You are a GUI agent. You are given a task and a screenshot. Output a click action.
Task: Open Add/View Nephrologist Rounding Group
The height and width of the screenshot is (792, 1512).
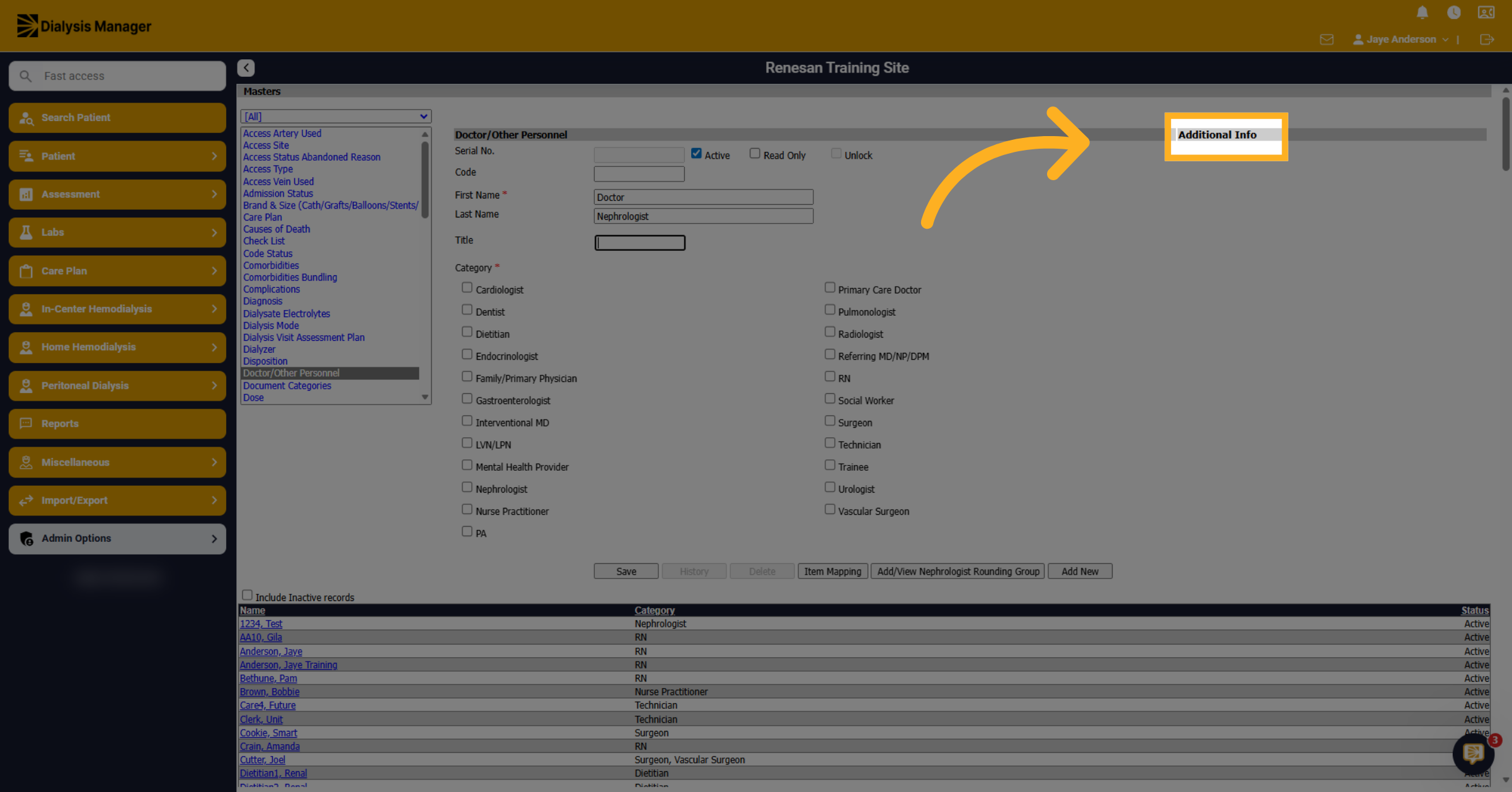point(958,571)
